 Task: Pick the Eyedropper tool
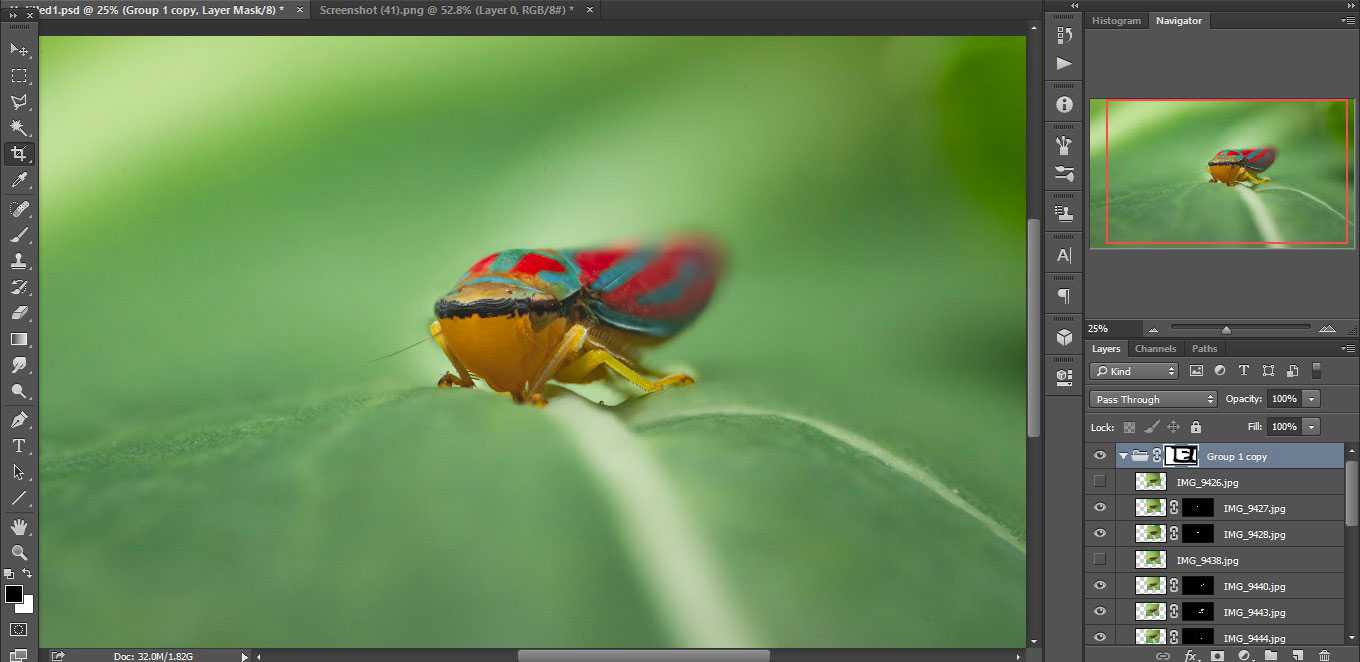pyautogui.click(x=19, y=180)
